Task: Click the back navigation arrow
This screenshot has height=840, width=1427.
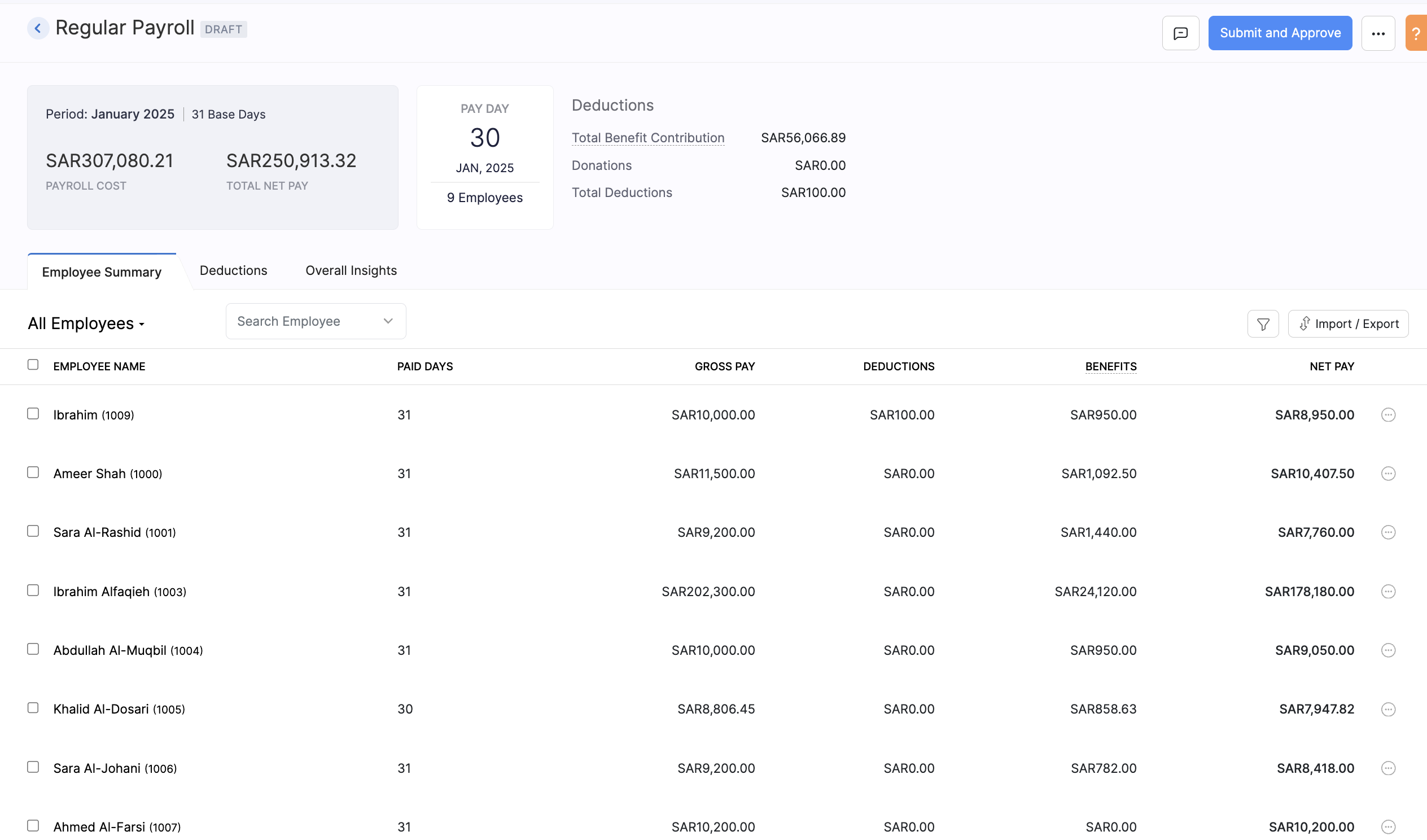Action: click(x=37, y=28)
